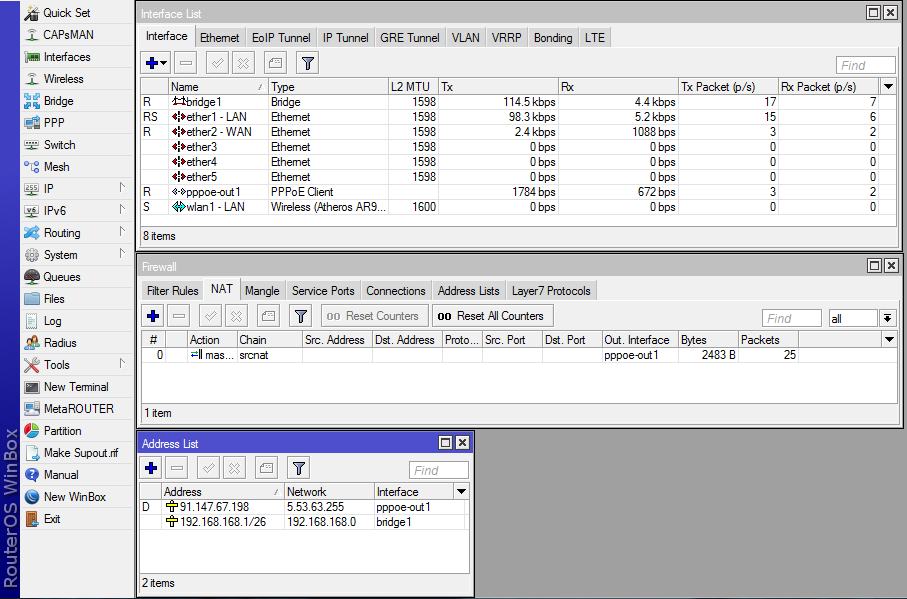Click Exit in the sidebar
The image size is (907, 599).
[77, 519]
